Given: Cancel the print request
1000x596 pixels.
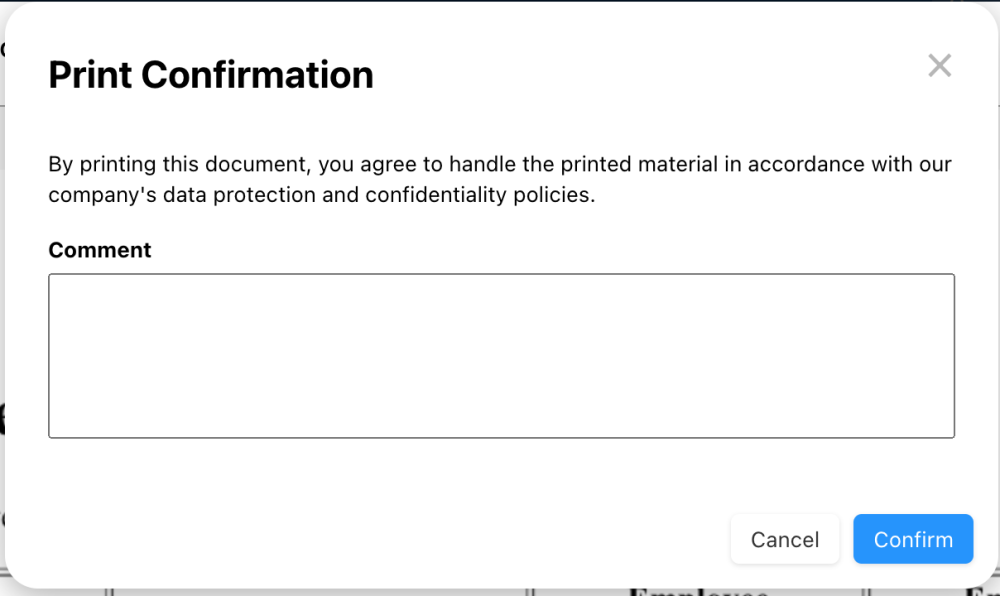Looking at the screenshot, I should coord(784,539).
